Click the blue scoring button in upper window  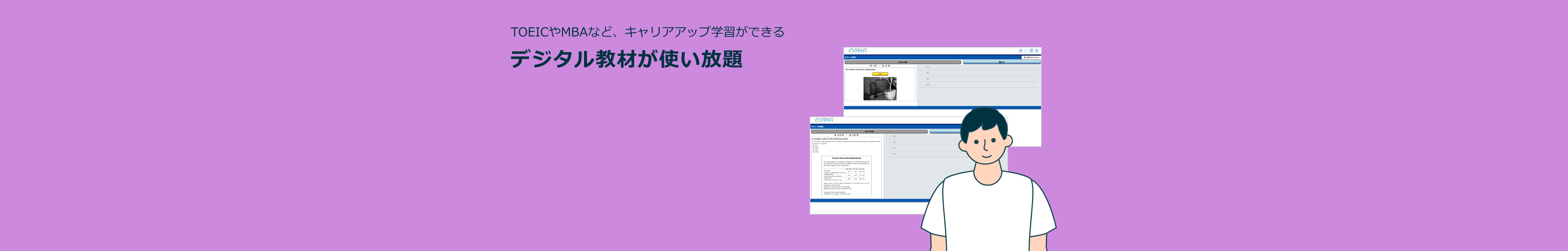pos(1002,62)
